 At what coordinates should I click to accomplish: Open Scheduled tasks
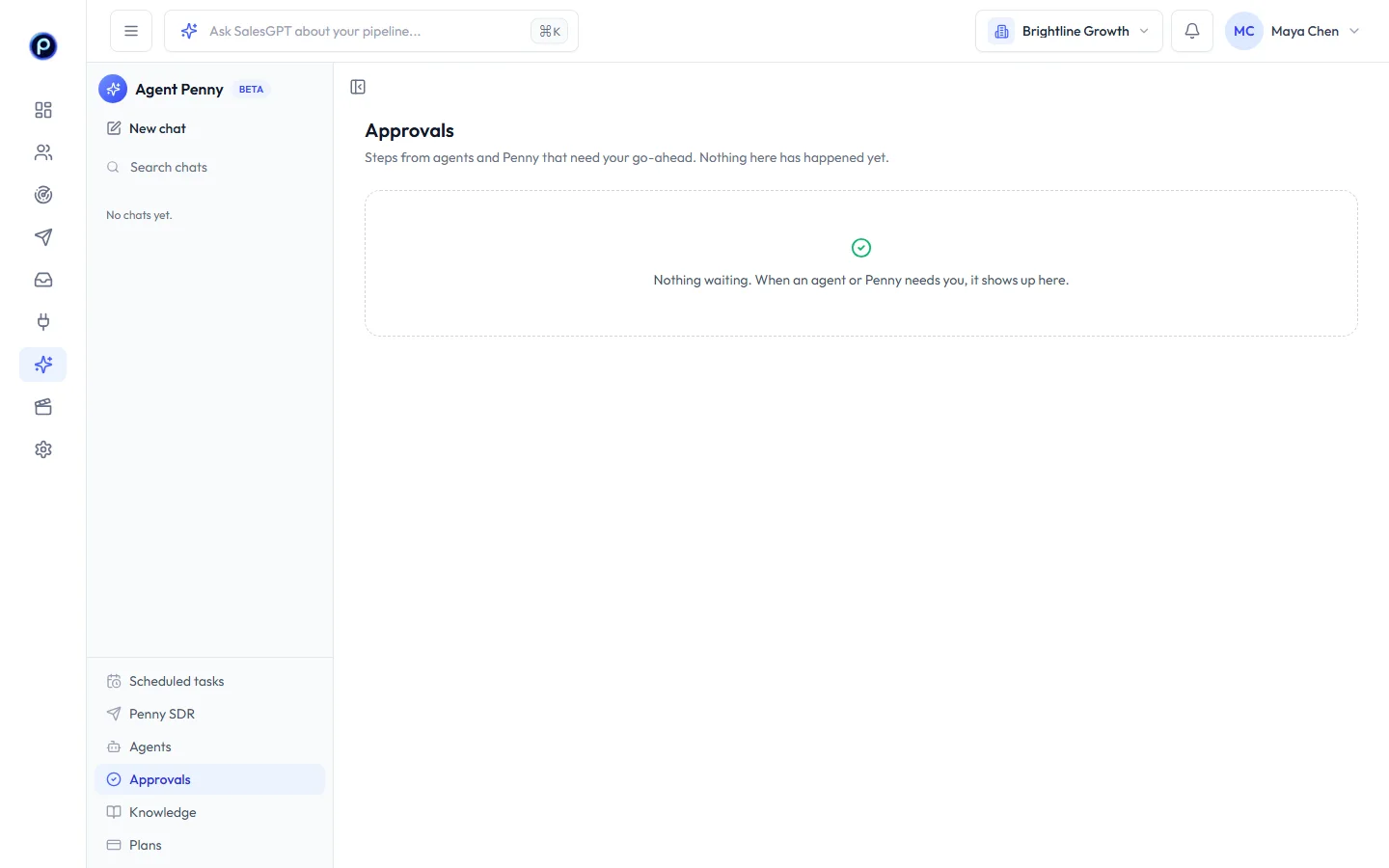coord(210,681)
